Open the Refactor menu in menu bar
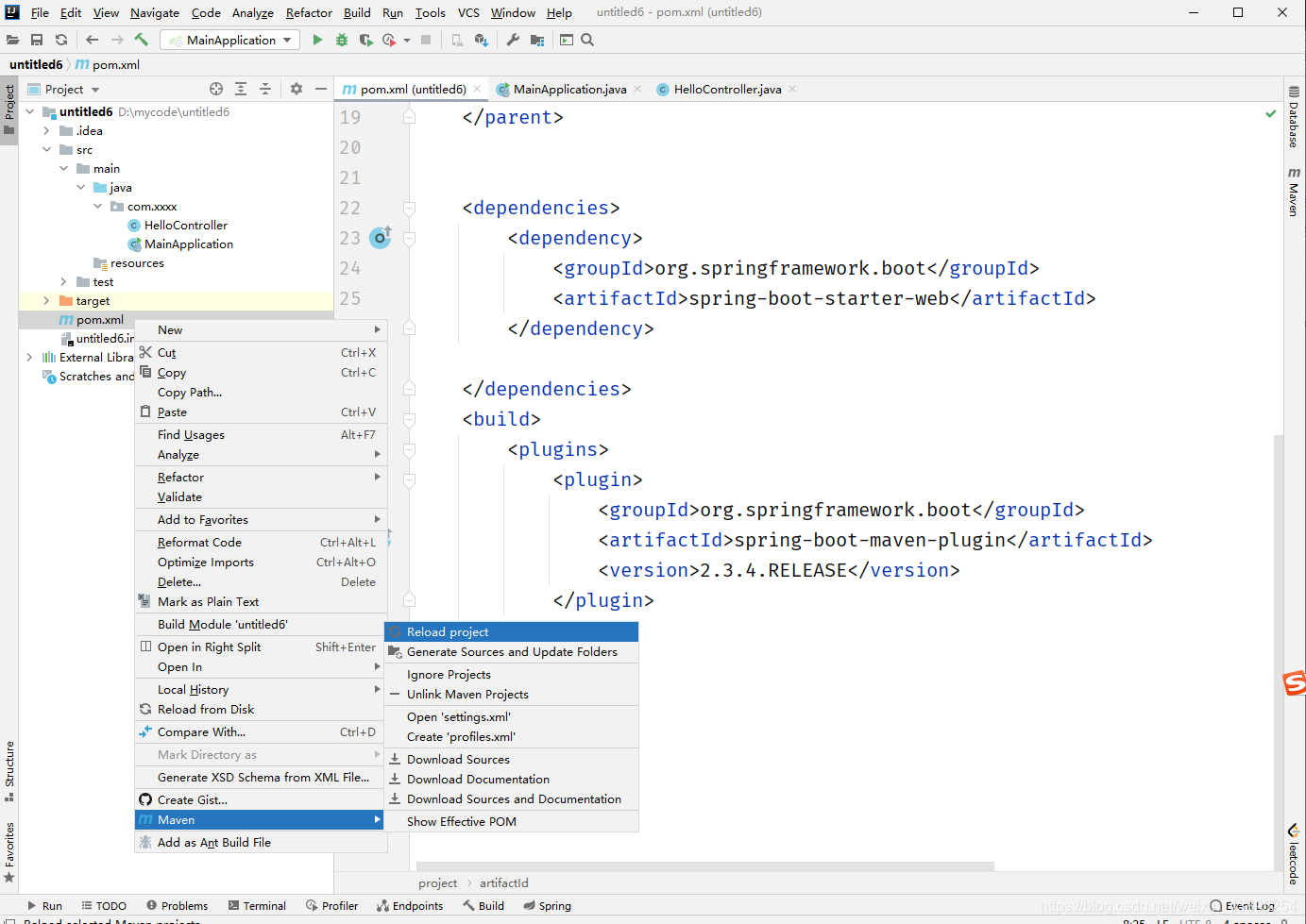Viewport: 1306px width, 924px height. [x=309, y=12]
